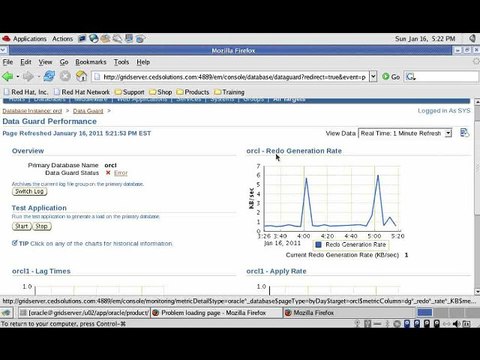Open the Red Hat Network bookmark
The height and width of the screenshot is (360, 480).
(x=82, y=92)
